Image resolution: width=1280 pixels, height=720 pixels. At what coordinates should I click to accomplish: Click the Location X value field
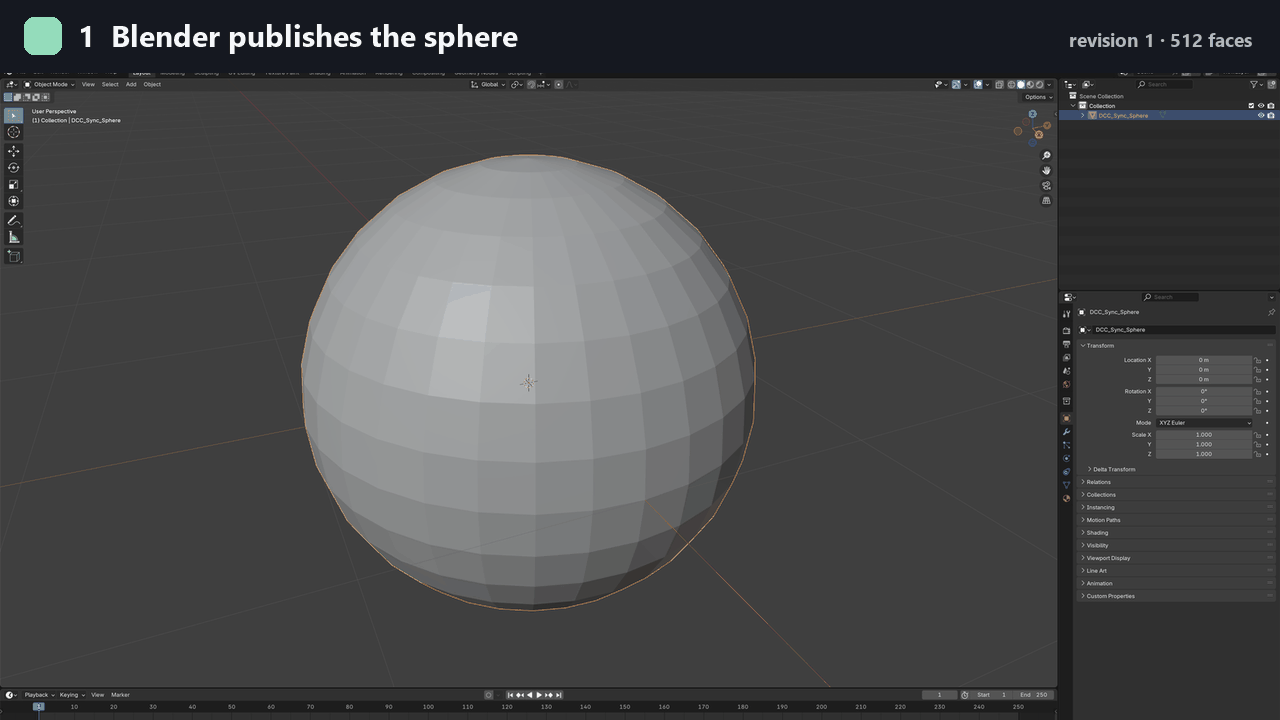[x=1204, y=360]
